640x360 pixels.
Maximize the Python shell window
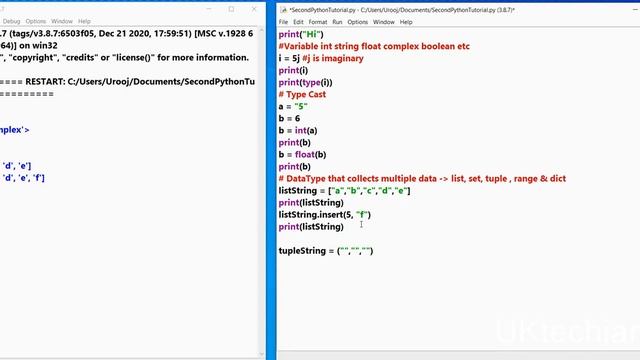coord(231,9)
